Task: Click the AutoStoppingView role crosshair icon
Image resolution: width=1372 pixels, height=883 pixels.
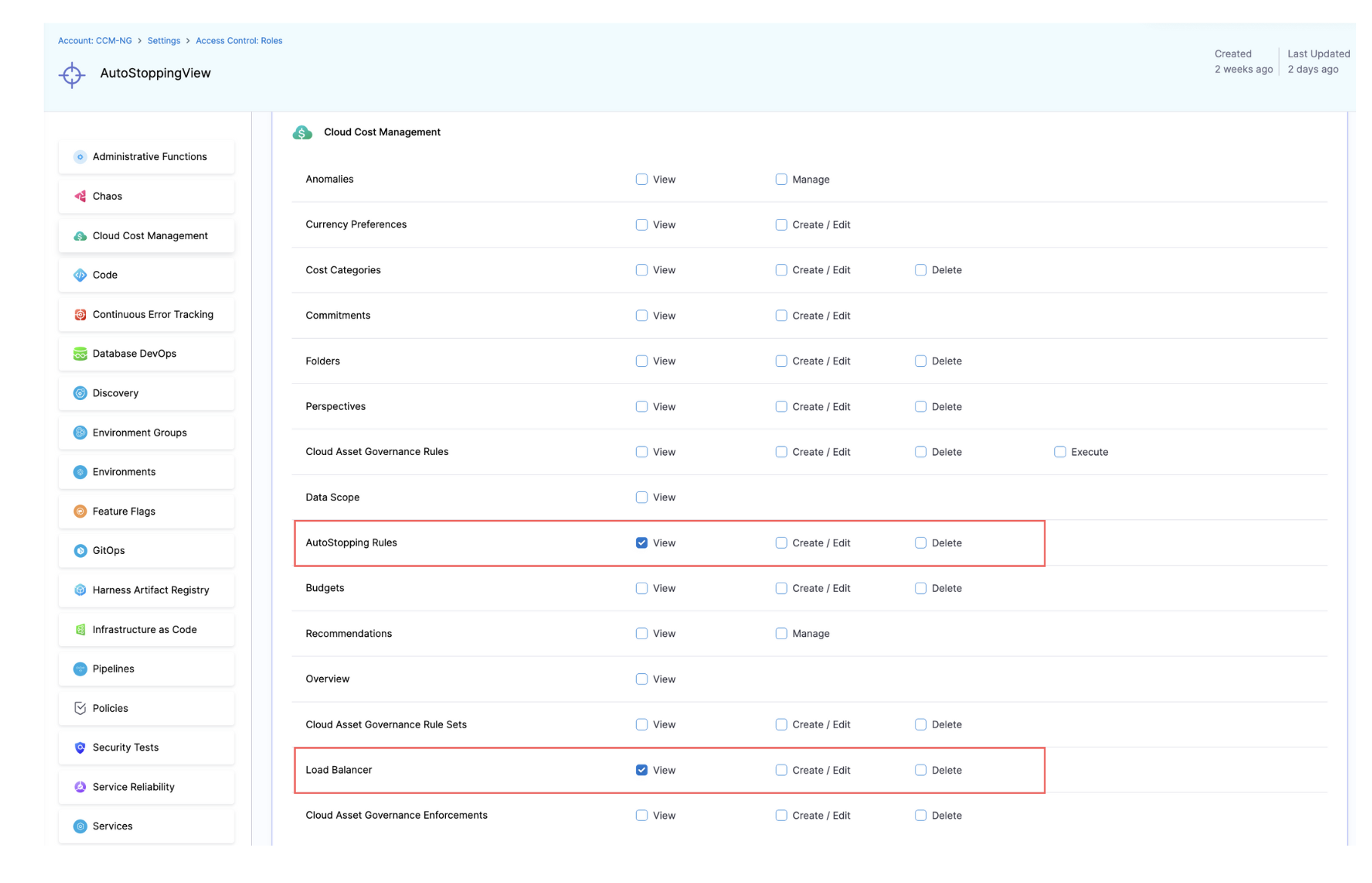Action: point(72,75)
